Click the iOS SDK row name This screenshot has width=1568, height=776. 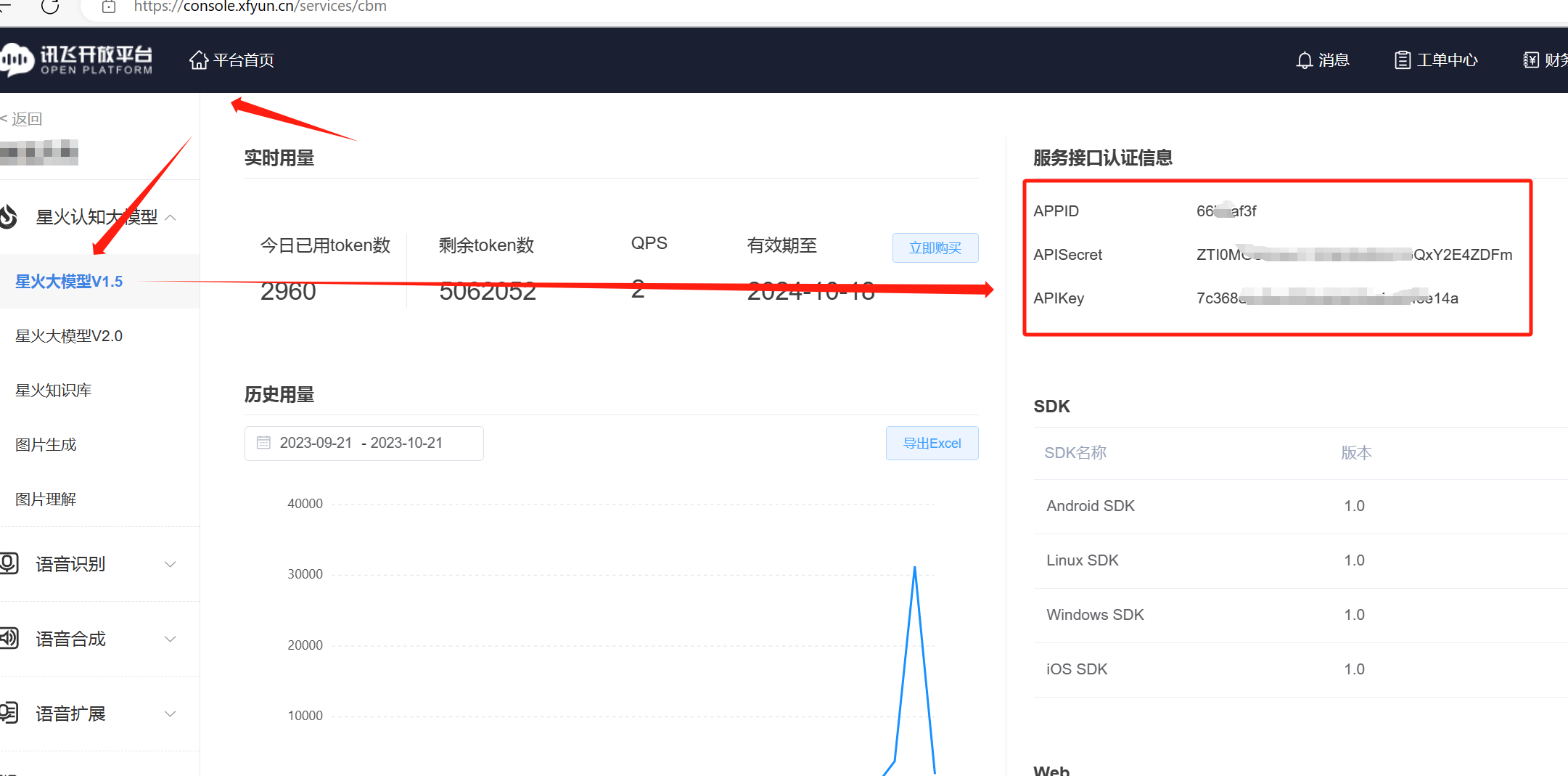(x=1077, y=669)
